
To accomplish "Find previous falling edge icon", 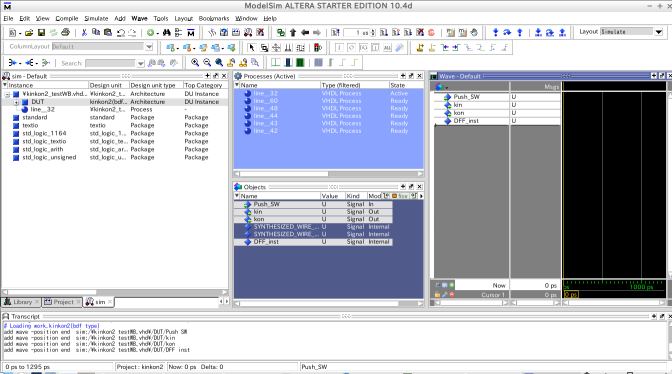I will click(468, 48).
